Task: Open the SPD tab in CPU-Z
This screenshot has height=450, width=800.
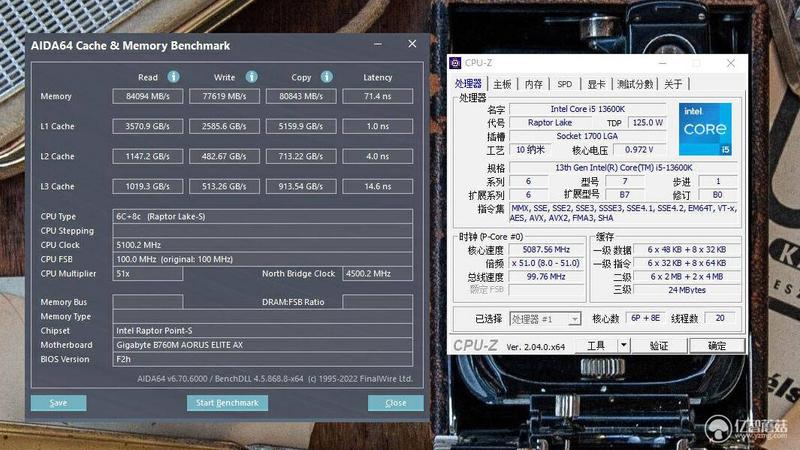Action: tap(564, 84)
